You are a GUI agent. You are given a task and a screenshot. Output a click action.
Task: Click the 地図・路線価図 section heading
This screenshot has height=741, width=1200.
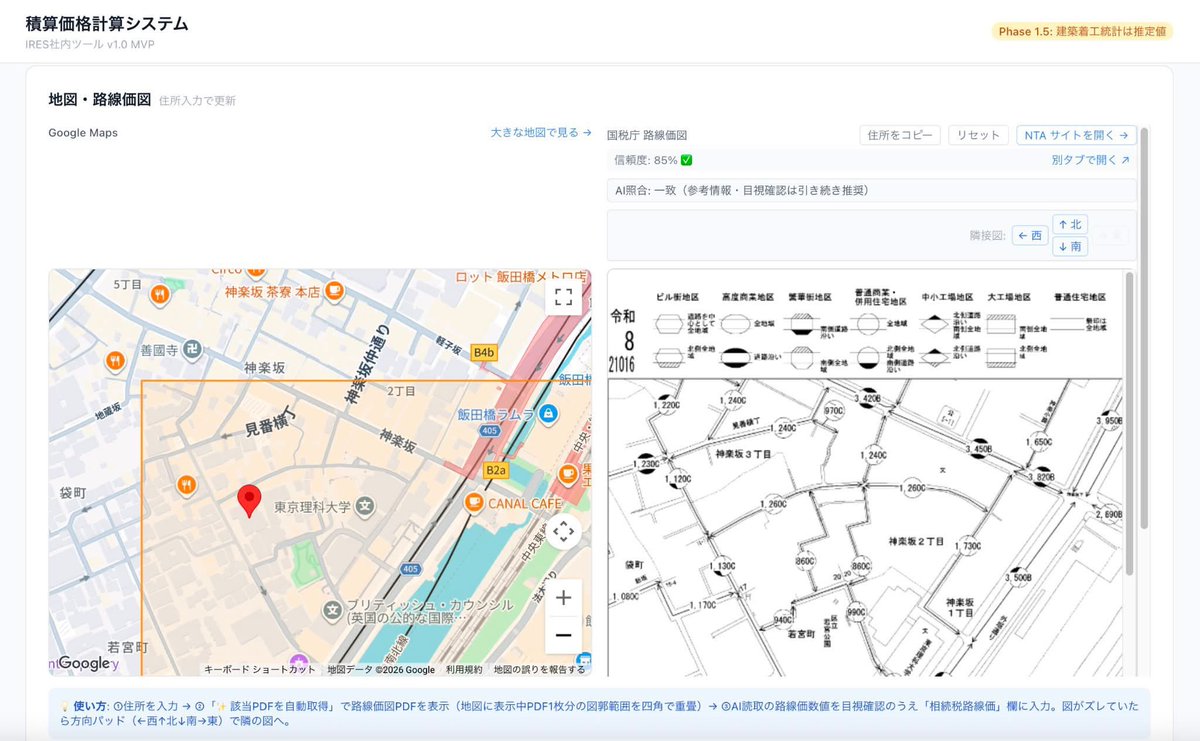pyautogui.click(x=100, y=99)
